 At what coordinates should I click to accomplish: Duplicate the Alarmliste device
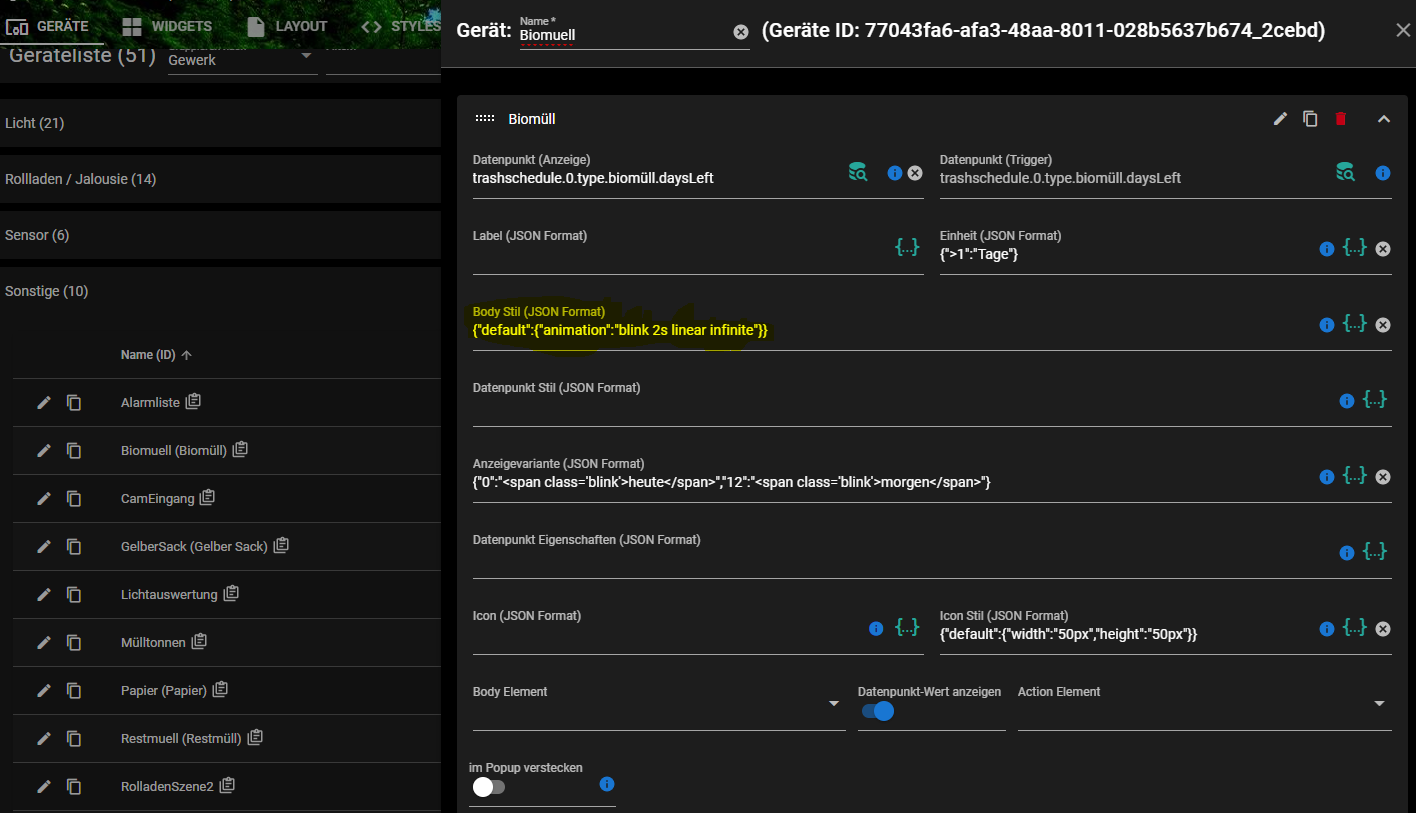coord(74,402)
